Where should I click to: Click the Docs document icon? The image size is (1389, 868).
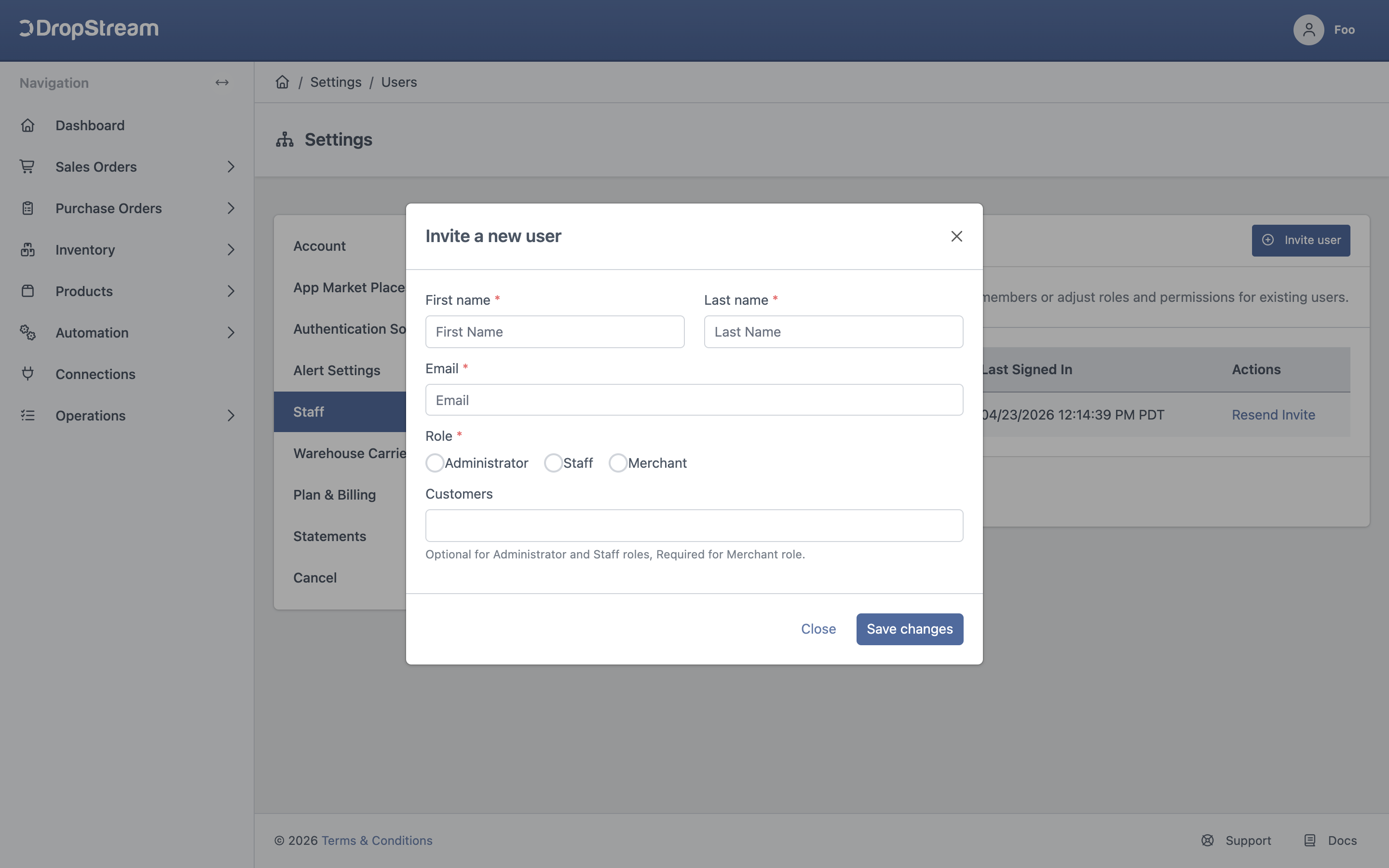coord(1310,841)
